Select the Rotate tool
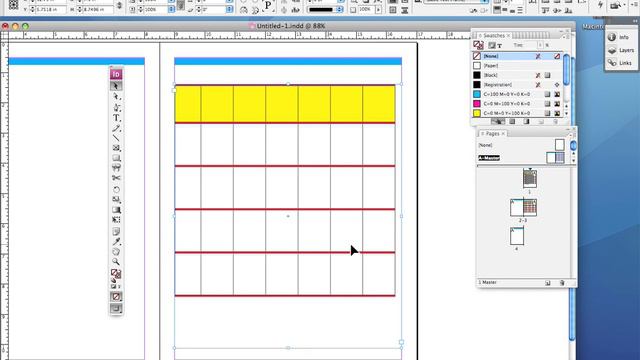The height and width of the screenshot is (360, 640). (x=116, y=189)
